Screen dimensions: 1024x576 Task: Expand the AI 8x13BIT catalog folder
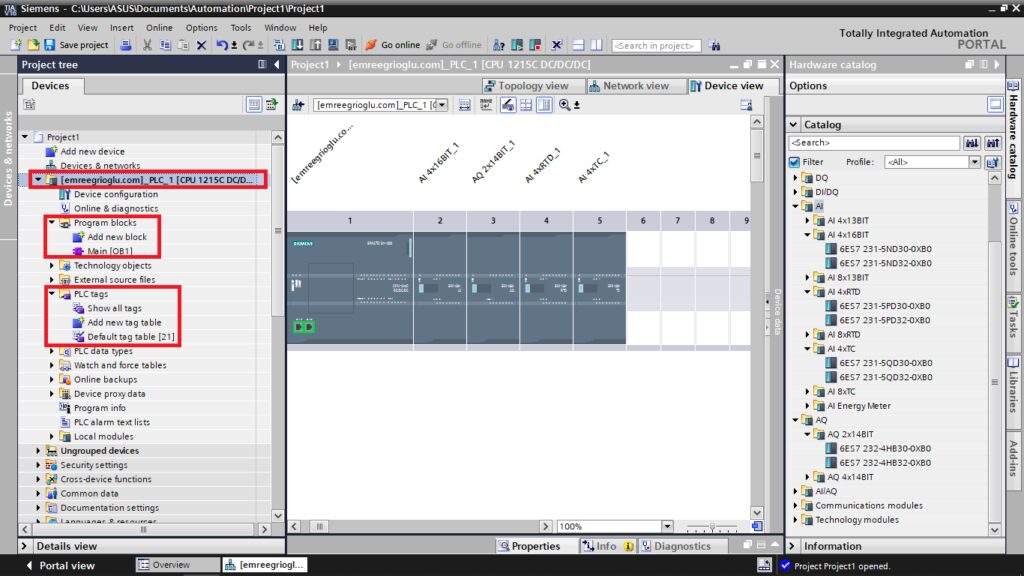point(807,278)
